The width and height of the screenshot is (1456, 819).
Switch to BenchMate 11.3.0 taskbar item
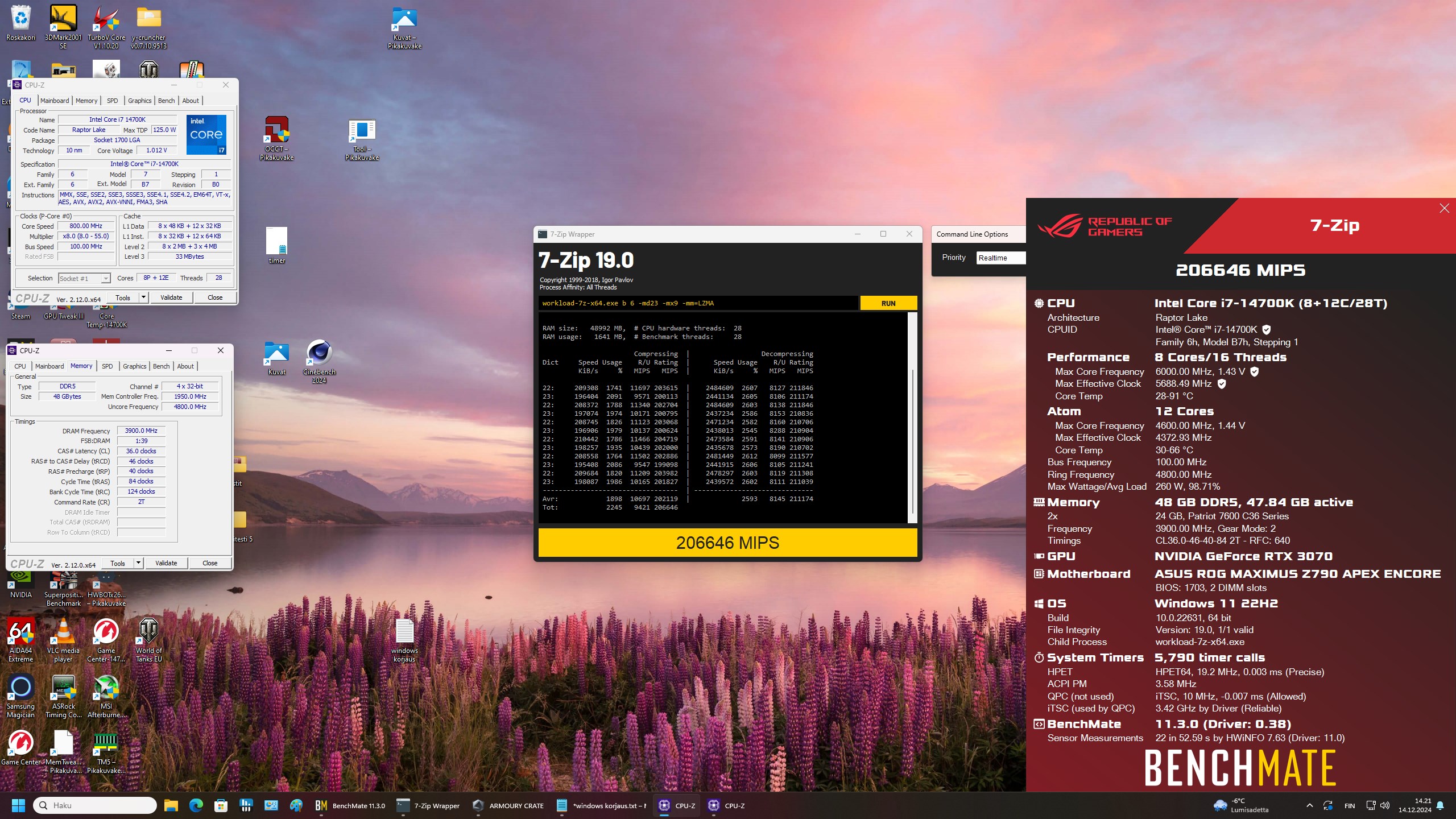tap(350, 805)
